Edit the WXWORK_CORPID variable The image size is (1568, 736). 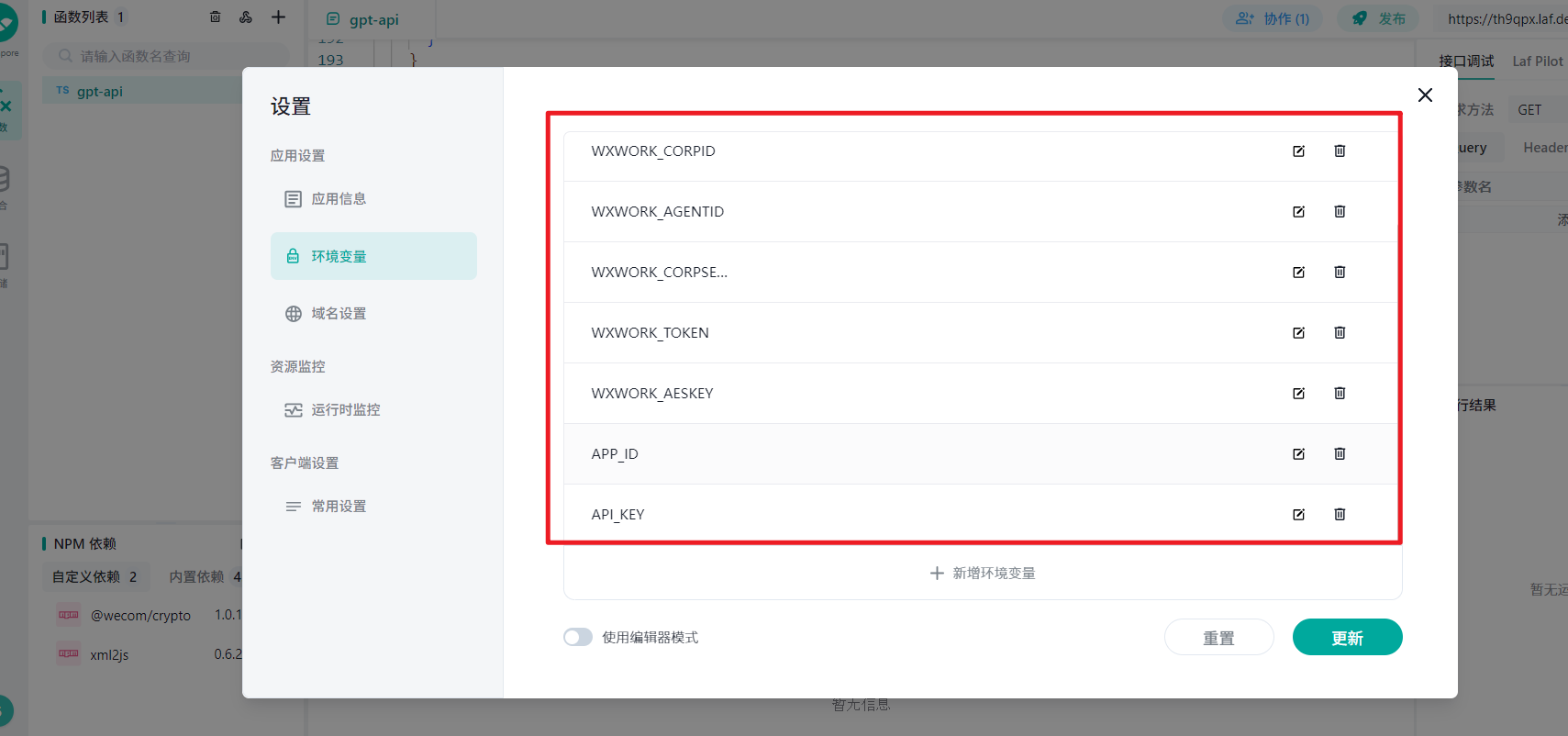click(1298, 151)
